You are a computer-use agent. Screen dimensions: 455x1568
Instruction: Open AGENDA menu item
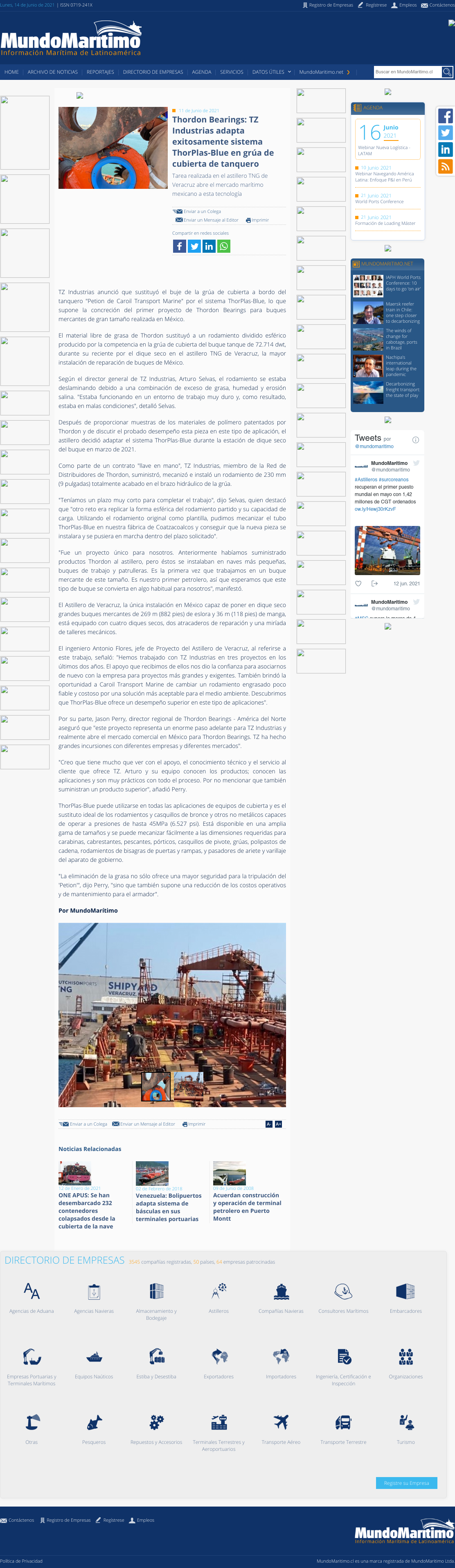(x=201, y=72)
